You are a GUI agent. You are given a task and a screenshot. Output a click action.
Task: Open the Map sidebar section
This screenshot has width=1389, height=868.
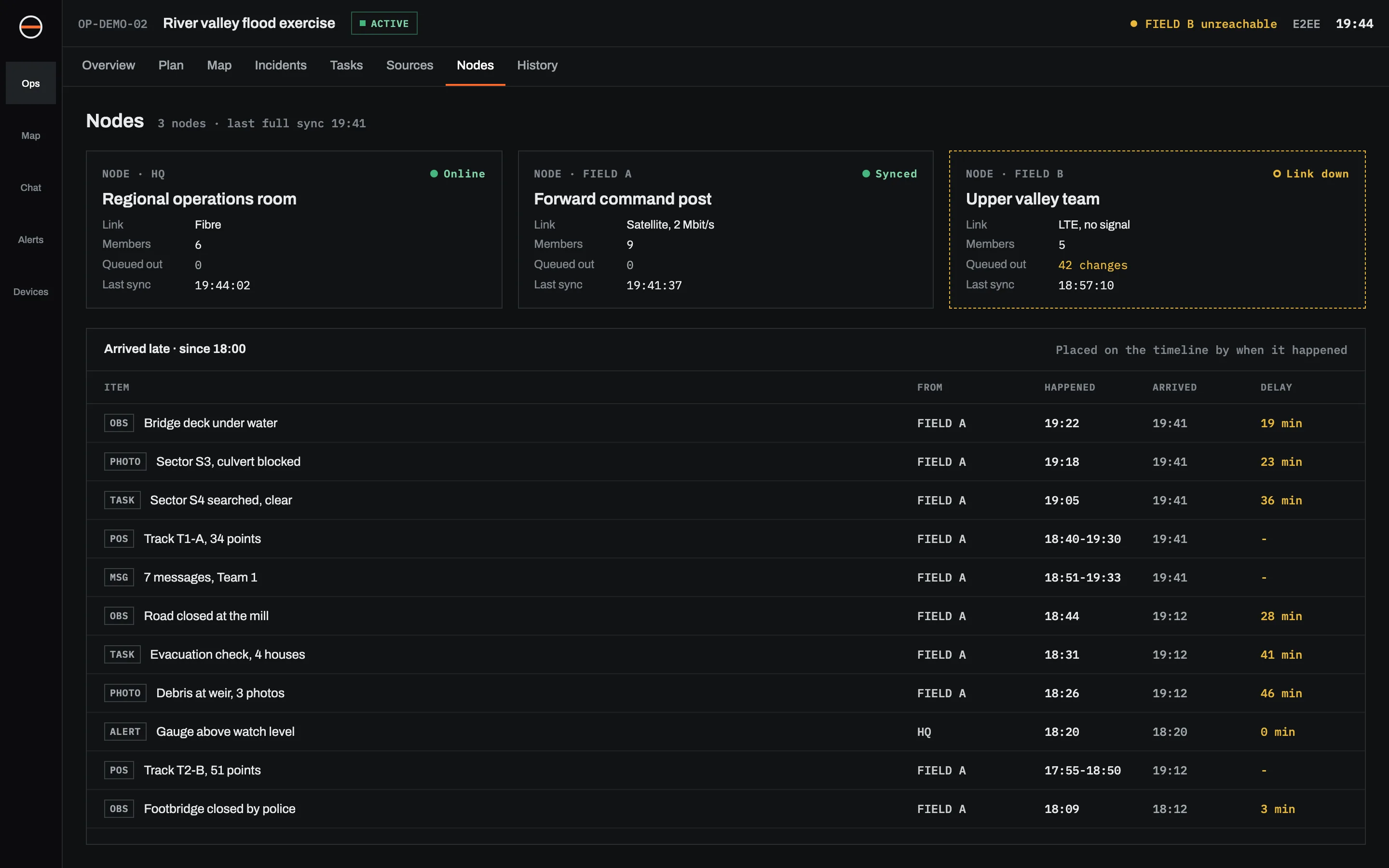coord(30,136)
